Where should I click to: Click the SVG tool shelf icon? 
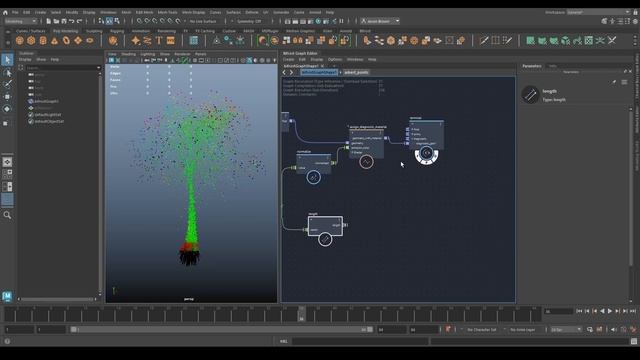[x=171, y=40]
